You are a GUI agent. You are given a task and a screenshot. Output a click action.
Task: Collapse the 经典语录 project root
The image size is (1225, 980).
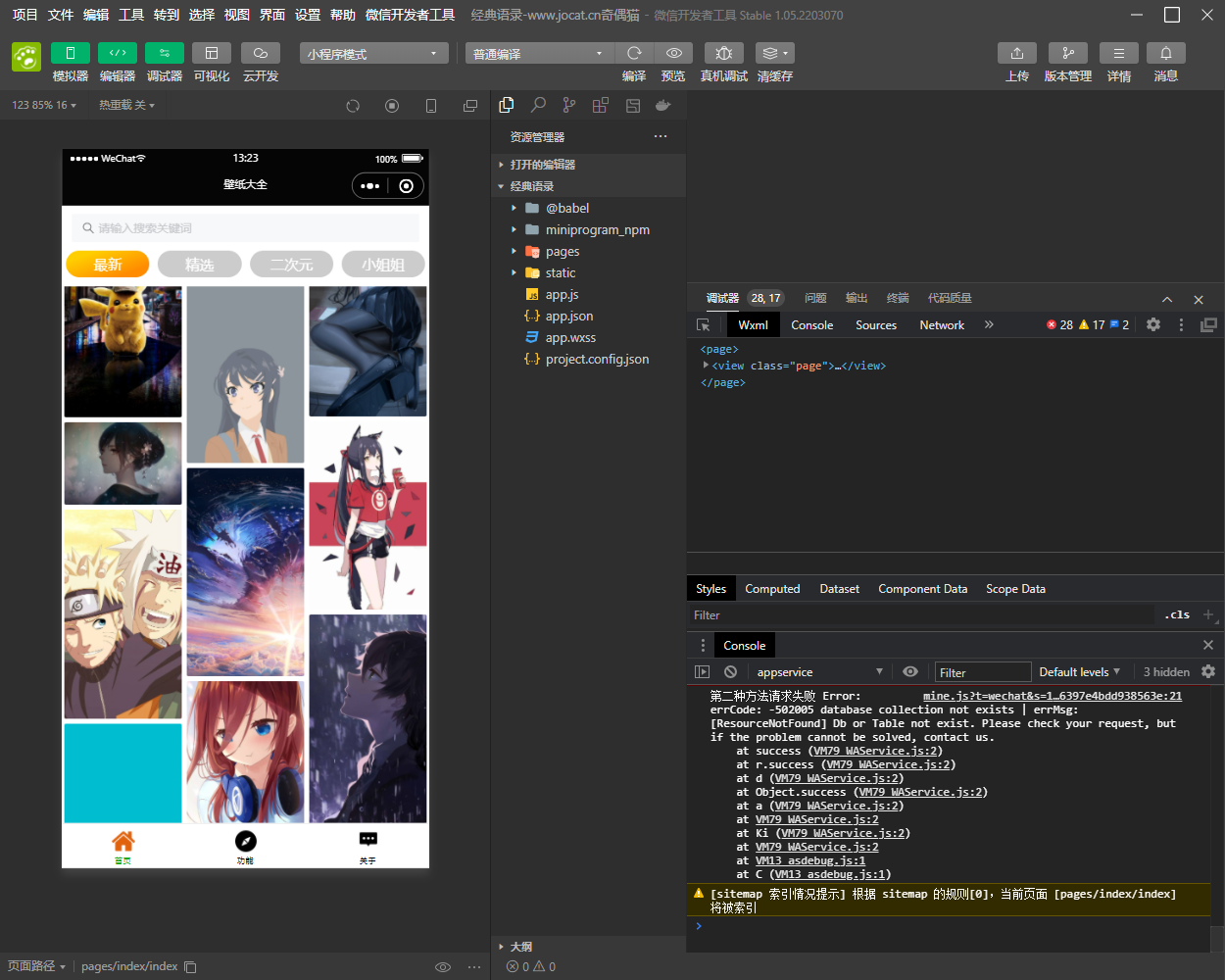pos(588,186)
